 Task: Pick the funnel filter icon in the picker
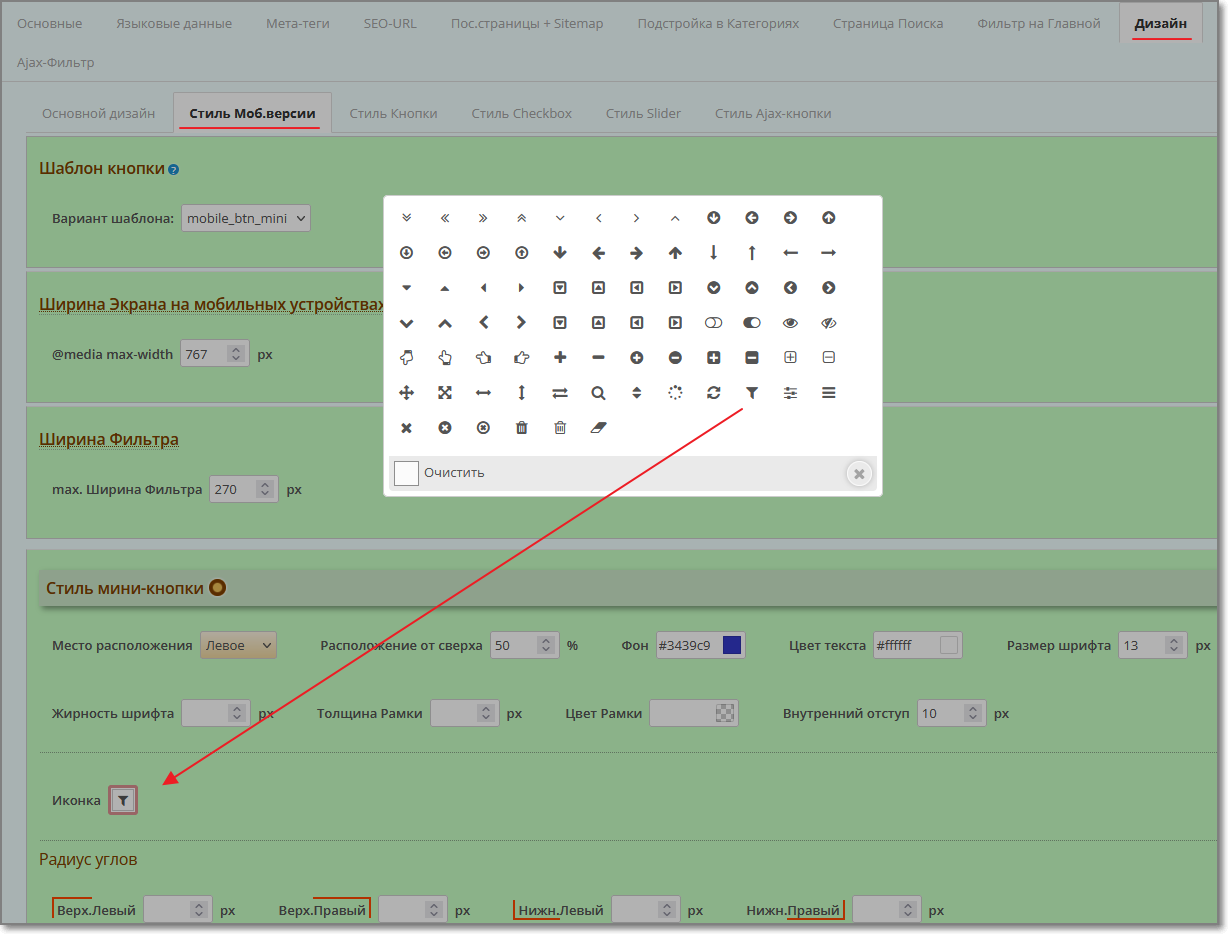(x=752, y=393)
